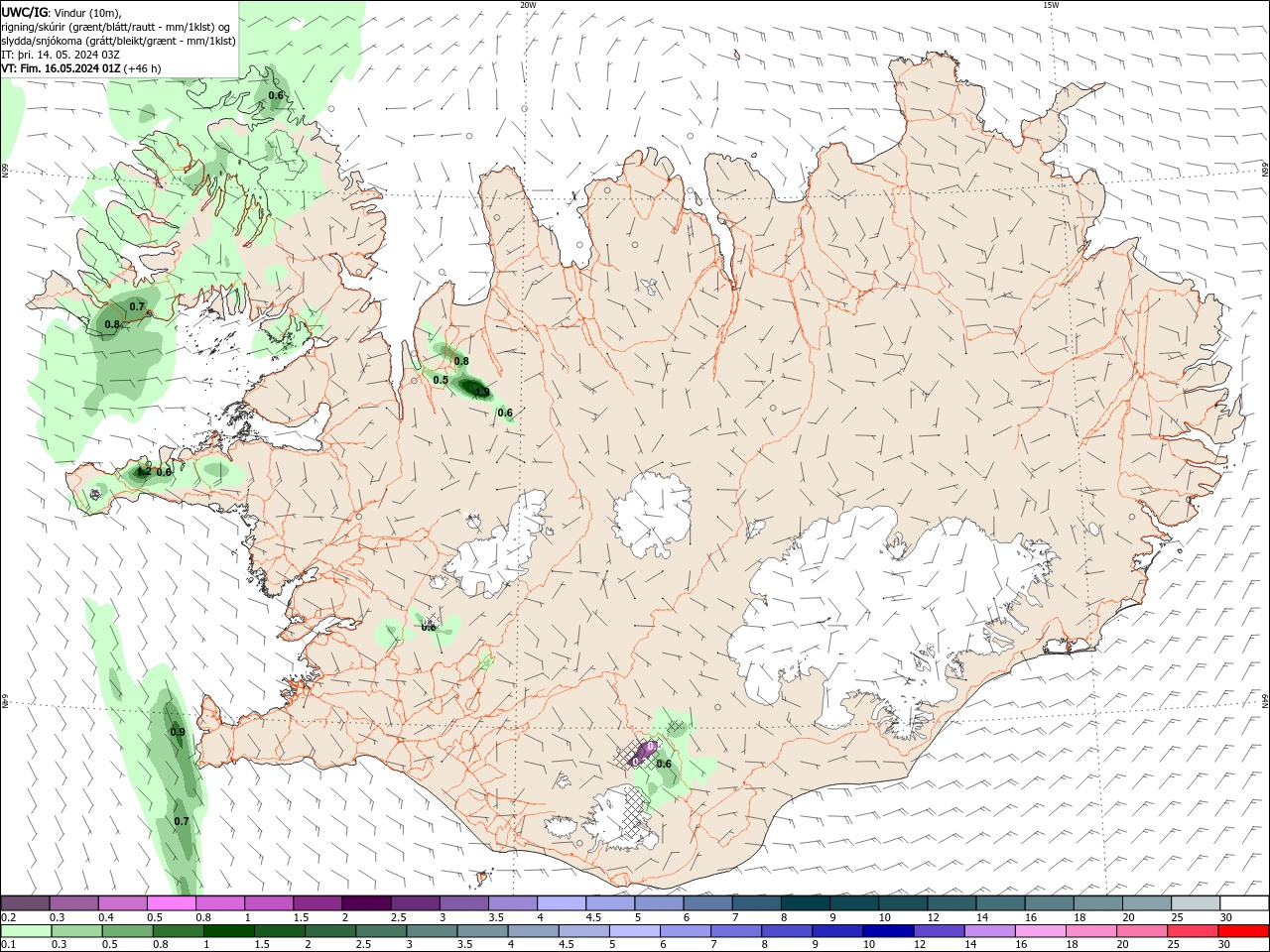Click the light periwinkle 4 swatch in upper legend bar
The height and width of the screenshot is (952, 1270).
tap(562, 903)
